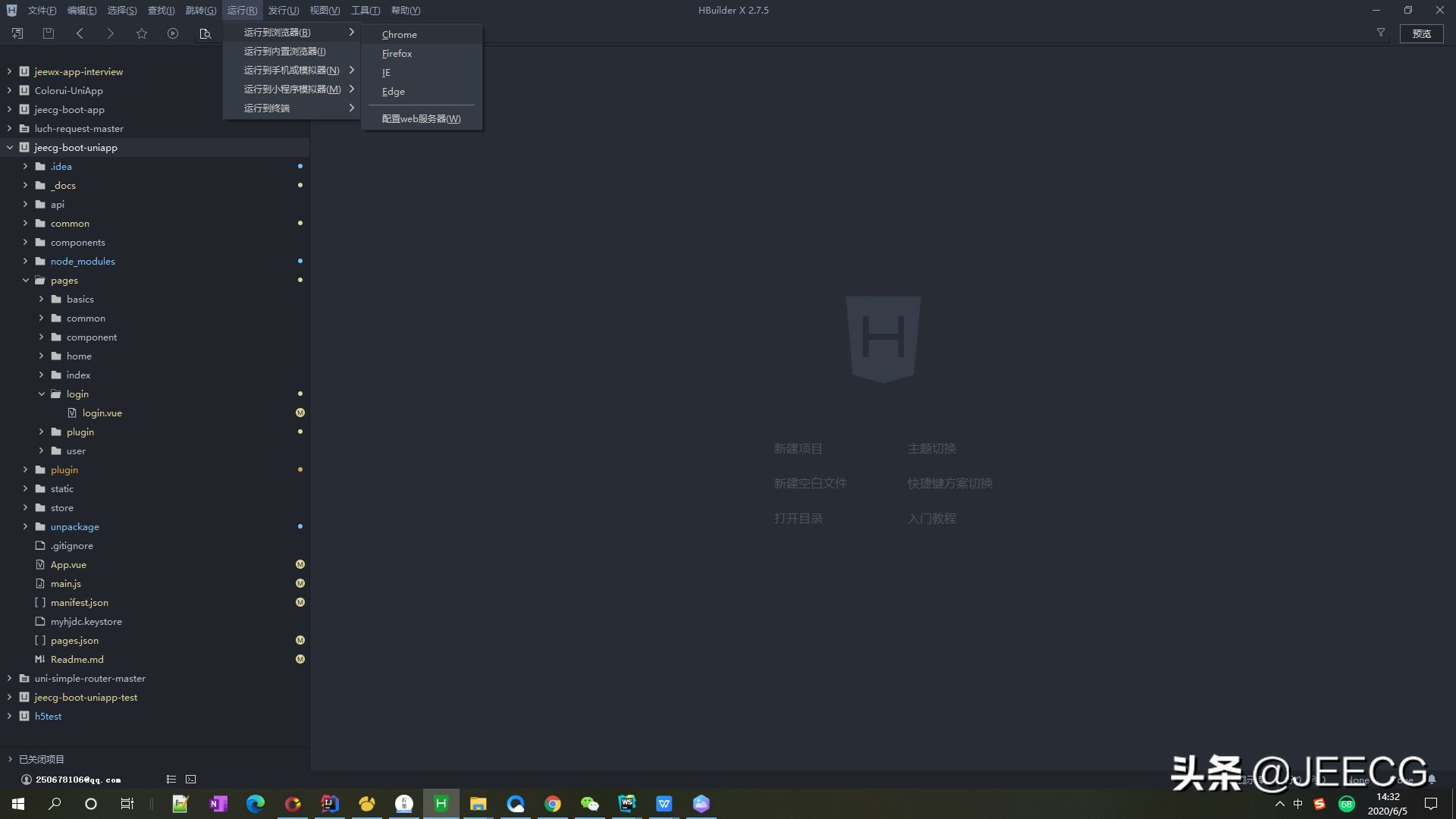Image resolution: width=1456 pixels, height=819 pixels.
Task: Click the 打开目录 link
Action: click(x=798, y=518)
